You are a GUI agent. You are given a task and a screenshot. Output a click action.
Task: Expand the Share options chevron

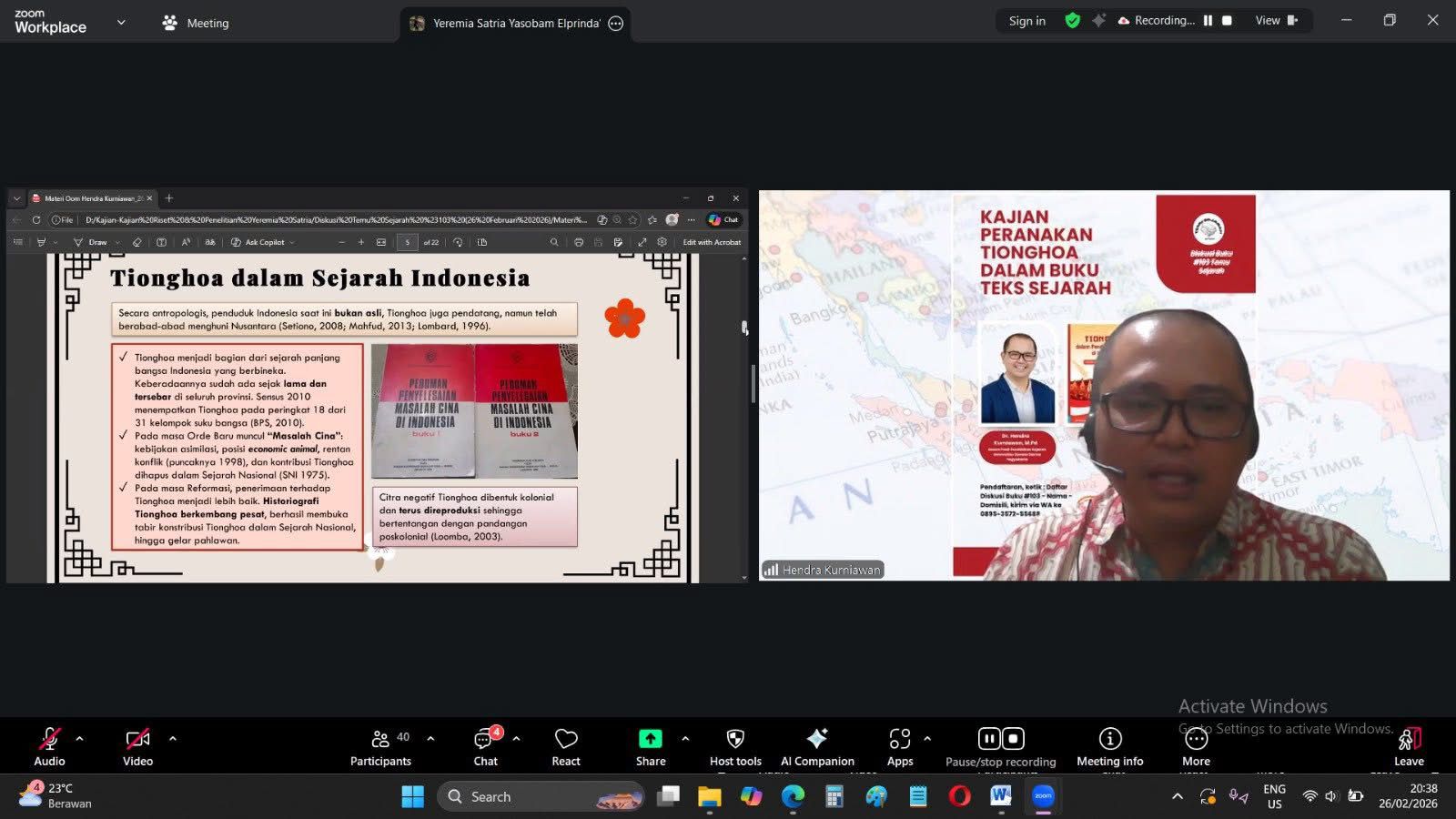685,739
